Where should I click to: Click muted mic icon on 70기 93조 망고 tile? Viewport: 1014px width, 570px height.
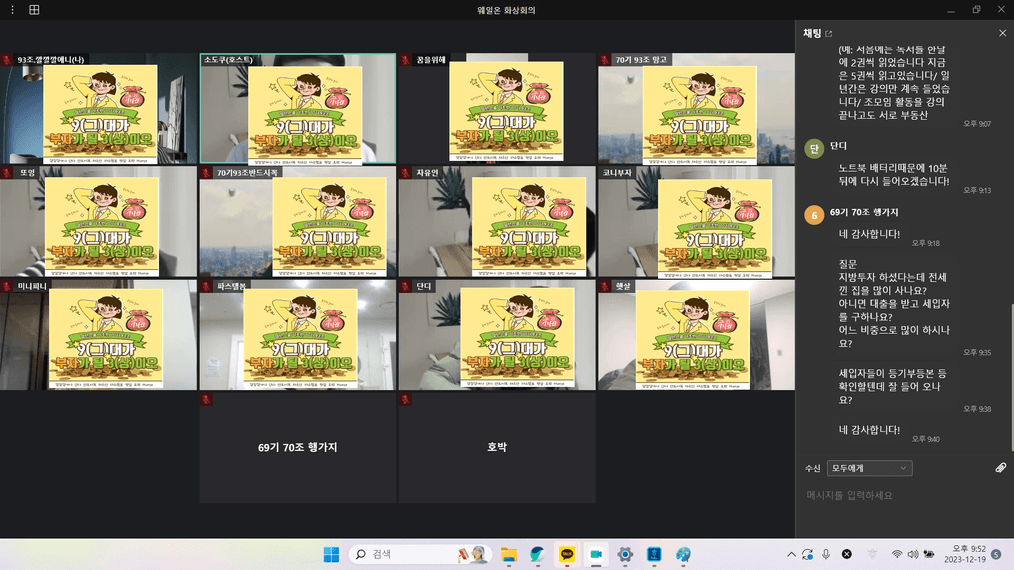tap(605, 60)
